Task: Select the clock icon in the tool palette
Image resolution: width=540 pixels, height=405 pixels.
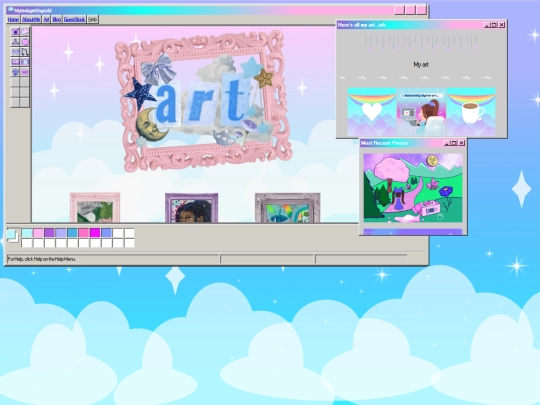Action: pos(25,32)
